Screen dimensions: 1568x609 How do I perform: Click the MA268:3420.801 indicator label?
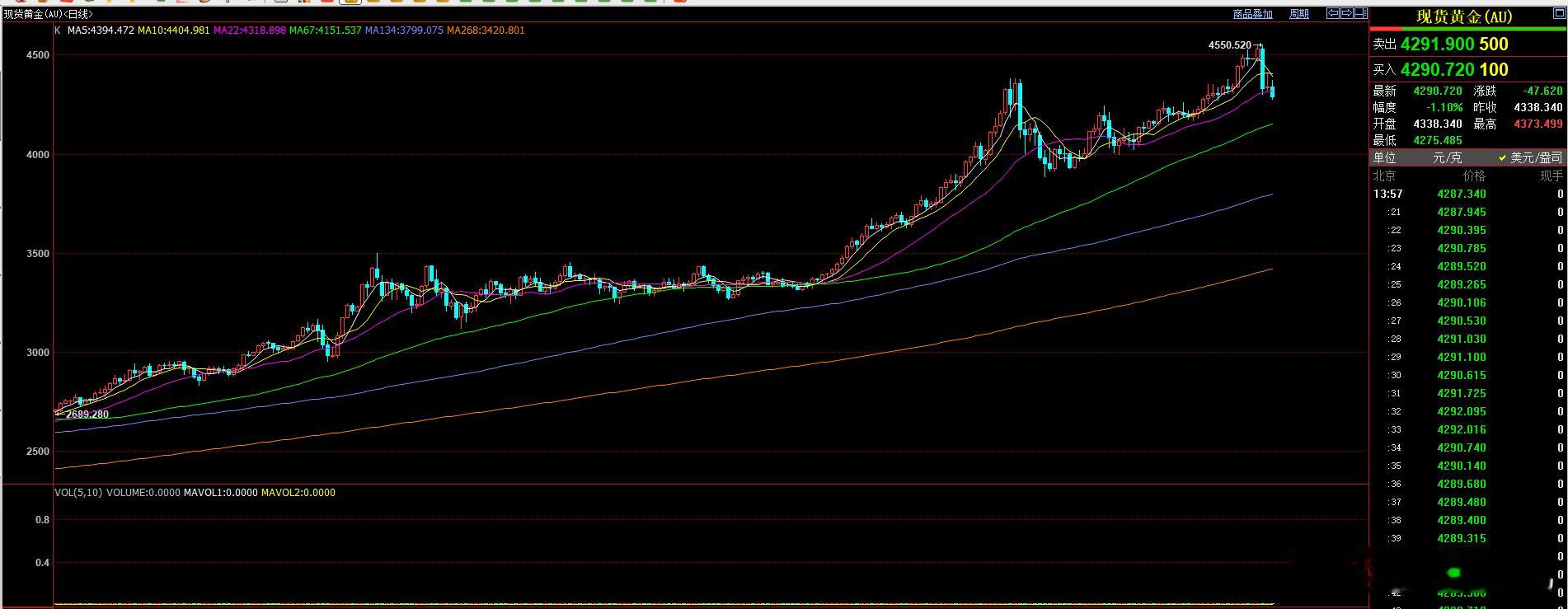pos(486,30)
